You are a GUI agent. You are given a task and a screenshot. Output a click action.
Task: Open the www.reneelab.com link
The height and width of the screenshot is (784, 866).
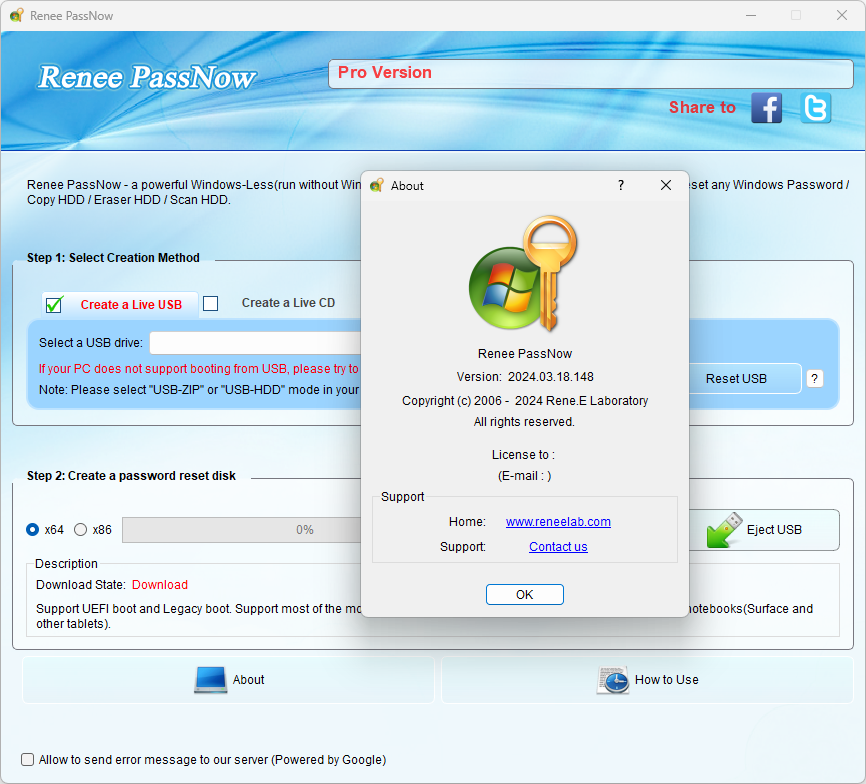[x=558, y=522]
